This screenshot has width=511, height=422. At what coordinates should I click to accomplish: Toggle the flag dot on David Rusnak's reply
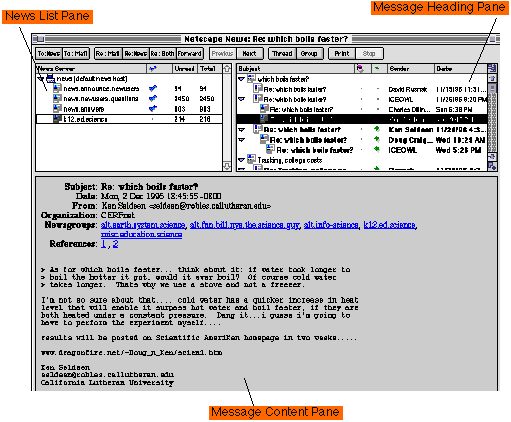pos(361,89)
